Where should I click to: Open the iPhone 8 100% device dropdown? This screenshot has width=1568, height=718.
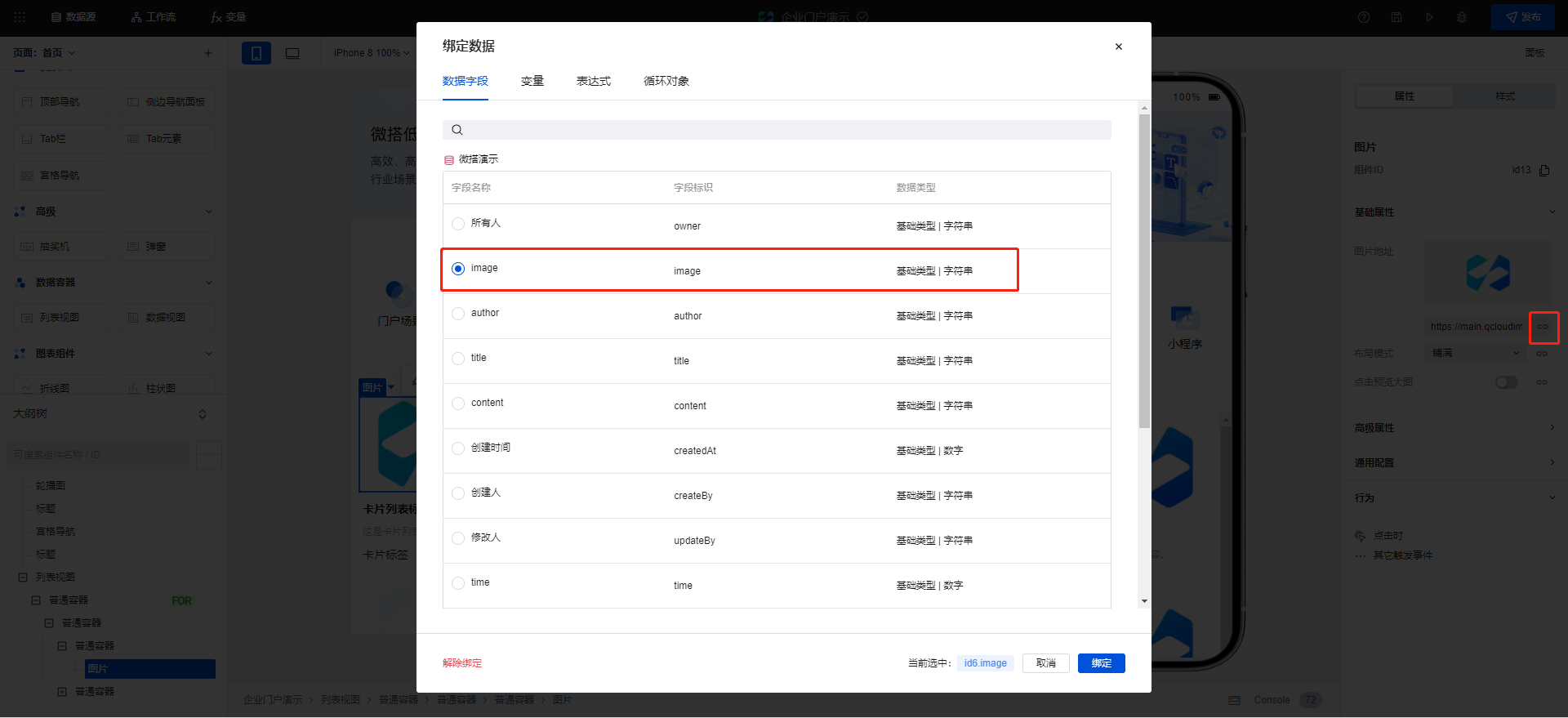click(372, 53)
